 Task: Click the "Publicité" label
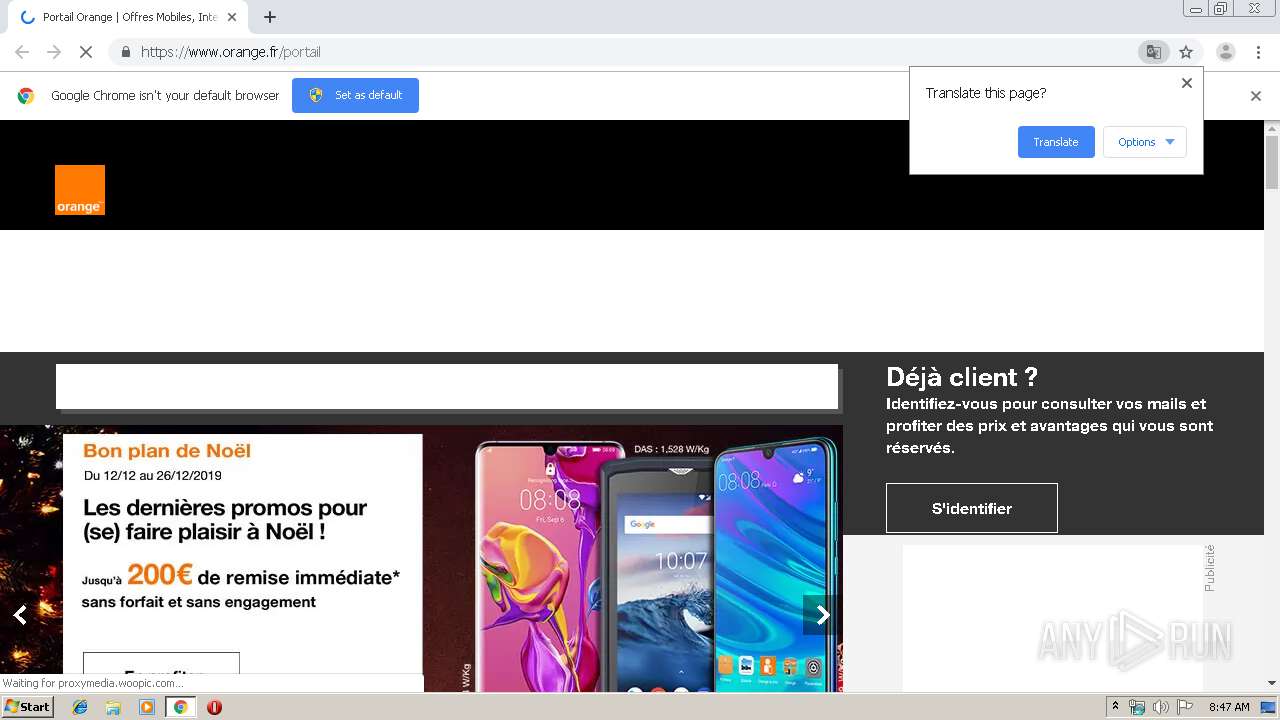tap(1209, 568)
